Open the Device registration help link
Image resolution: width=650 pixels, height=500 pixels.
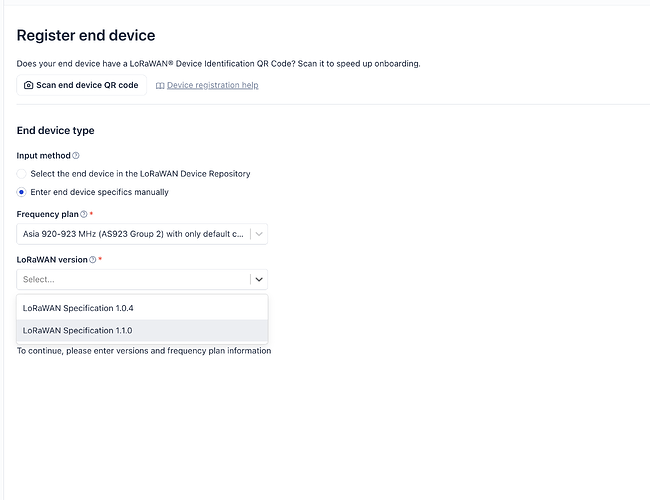tap(212, 85)
